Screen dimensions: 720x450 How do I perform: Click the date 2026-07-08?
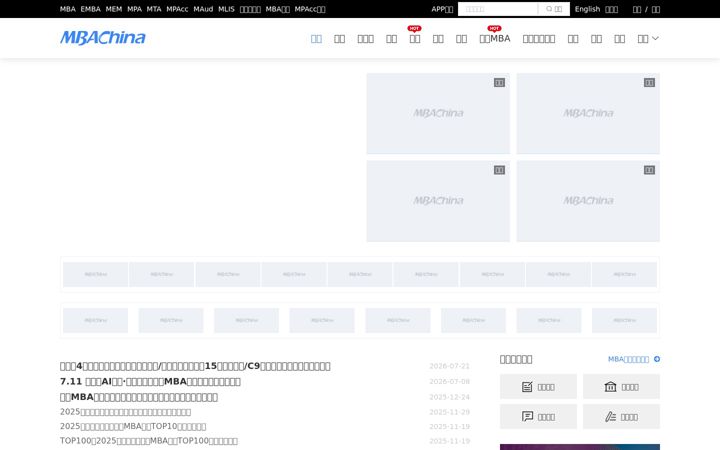[450, 382]
